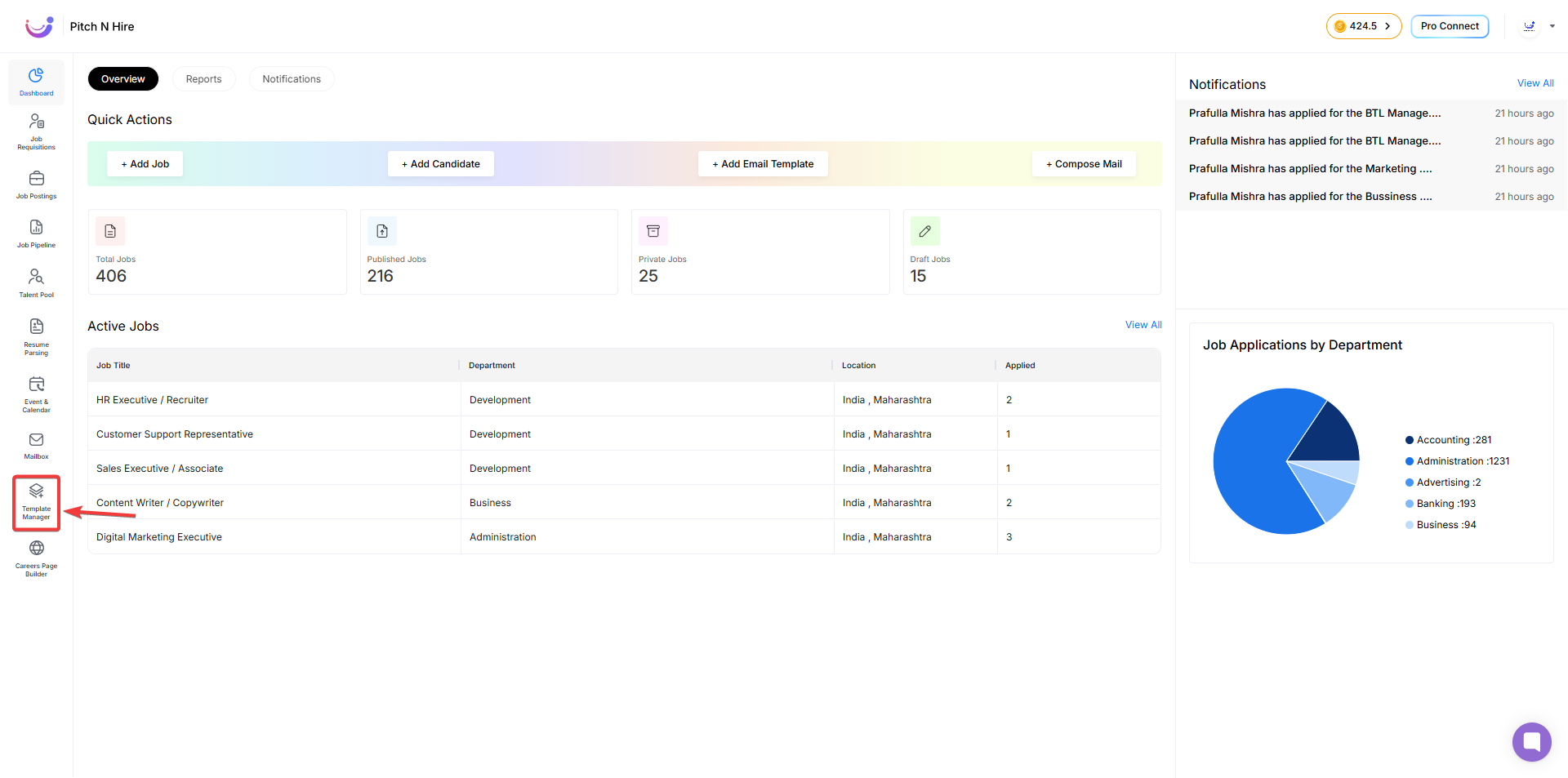Open the 424.5 credits balance button
Viewport: 1568px width, 778px height.
[x=1363, y=26]
